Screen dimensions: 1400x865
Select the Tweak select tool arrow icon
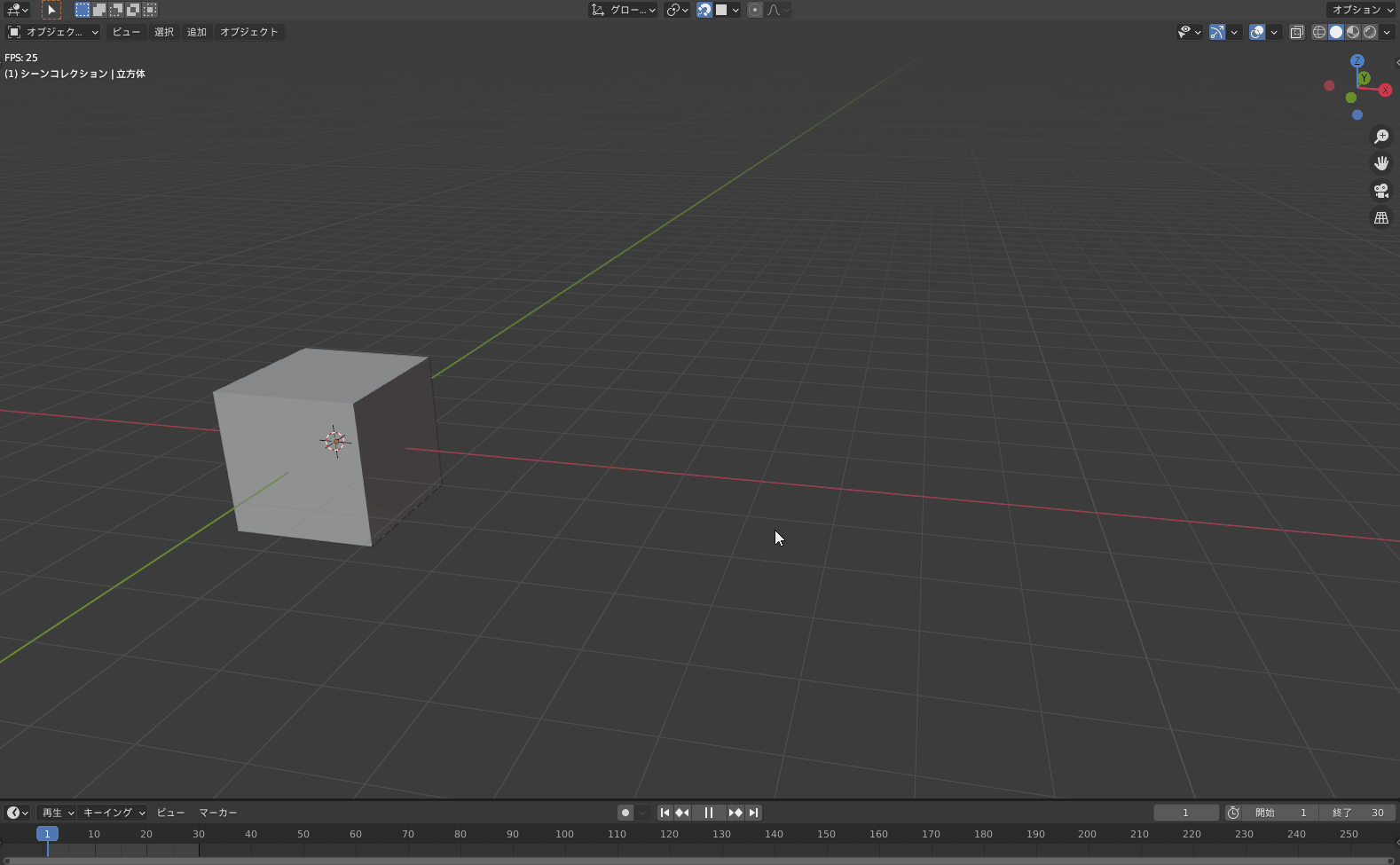(x=51, y=10)
